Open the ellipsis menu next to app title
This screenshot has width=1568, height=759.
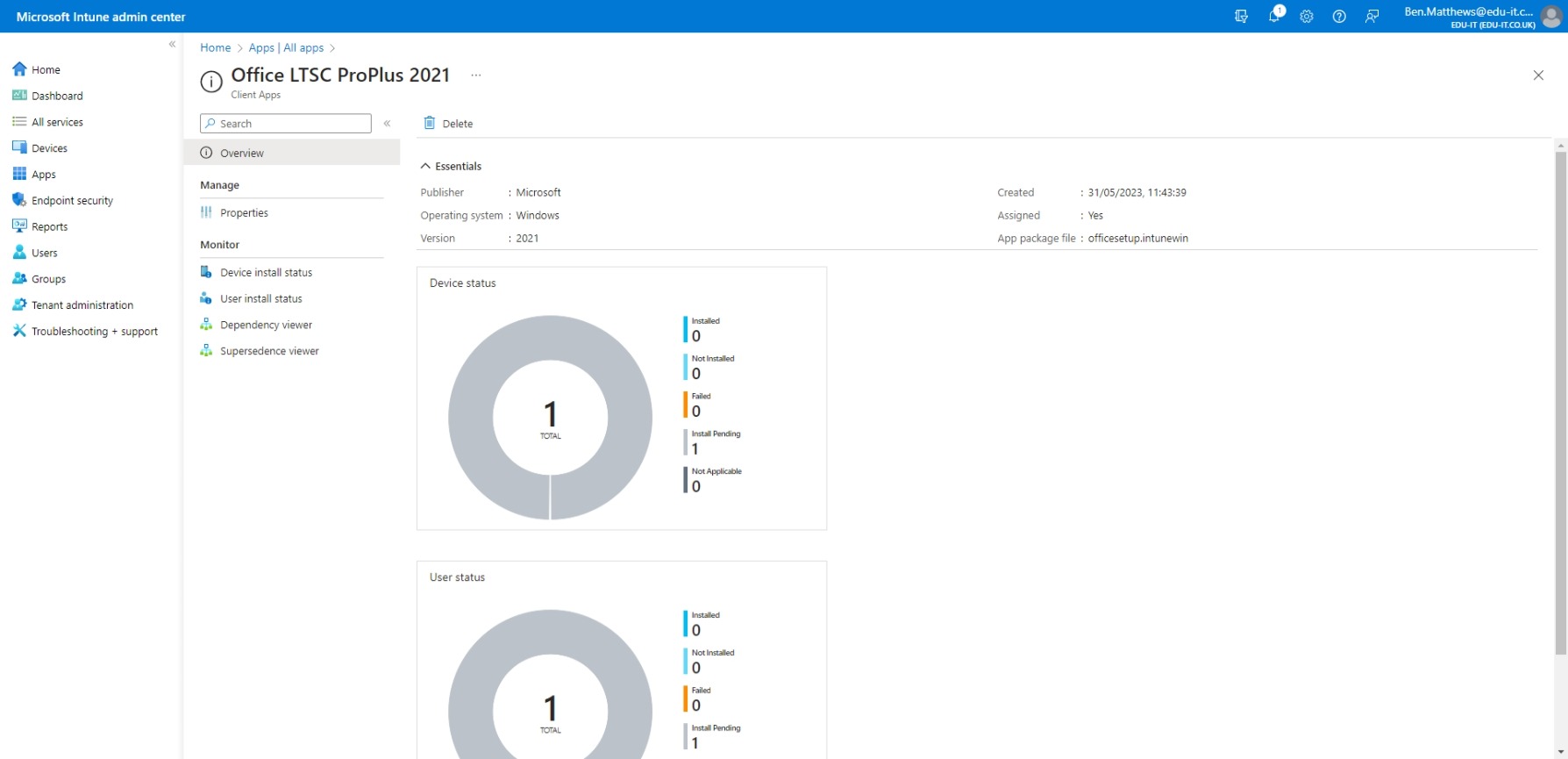coord(476,75)
